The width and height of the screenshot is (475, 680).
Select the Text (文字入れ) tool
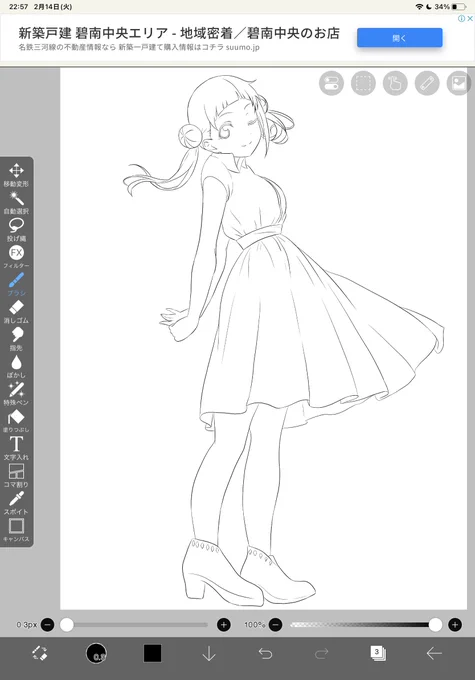coord(16,448)
